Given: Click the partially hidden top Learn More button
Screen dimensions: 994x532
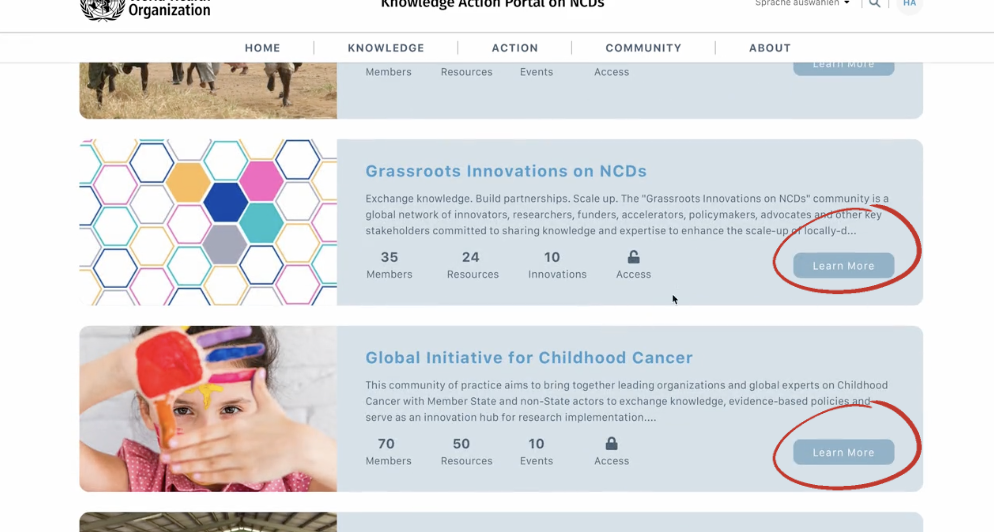Looking at the screenshot, I should tap(843, 66).
